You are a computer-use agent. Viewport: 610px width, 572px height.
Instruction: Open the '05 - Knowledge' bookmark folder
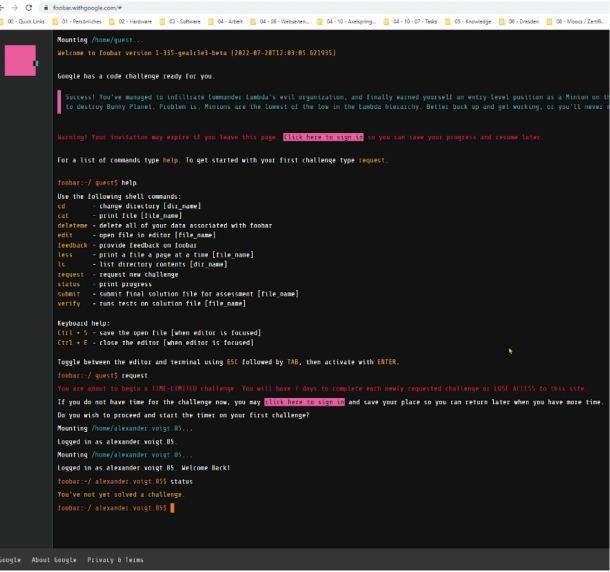pos(468,22)
